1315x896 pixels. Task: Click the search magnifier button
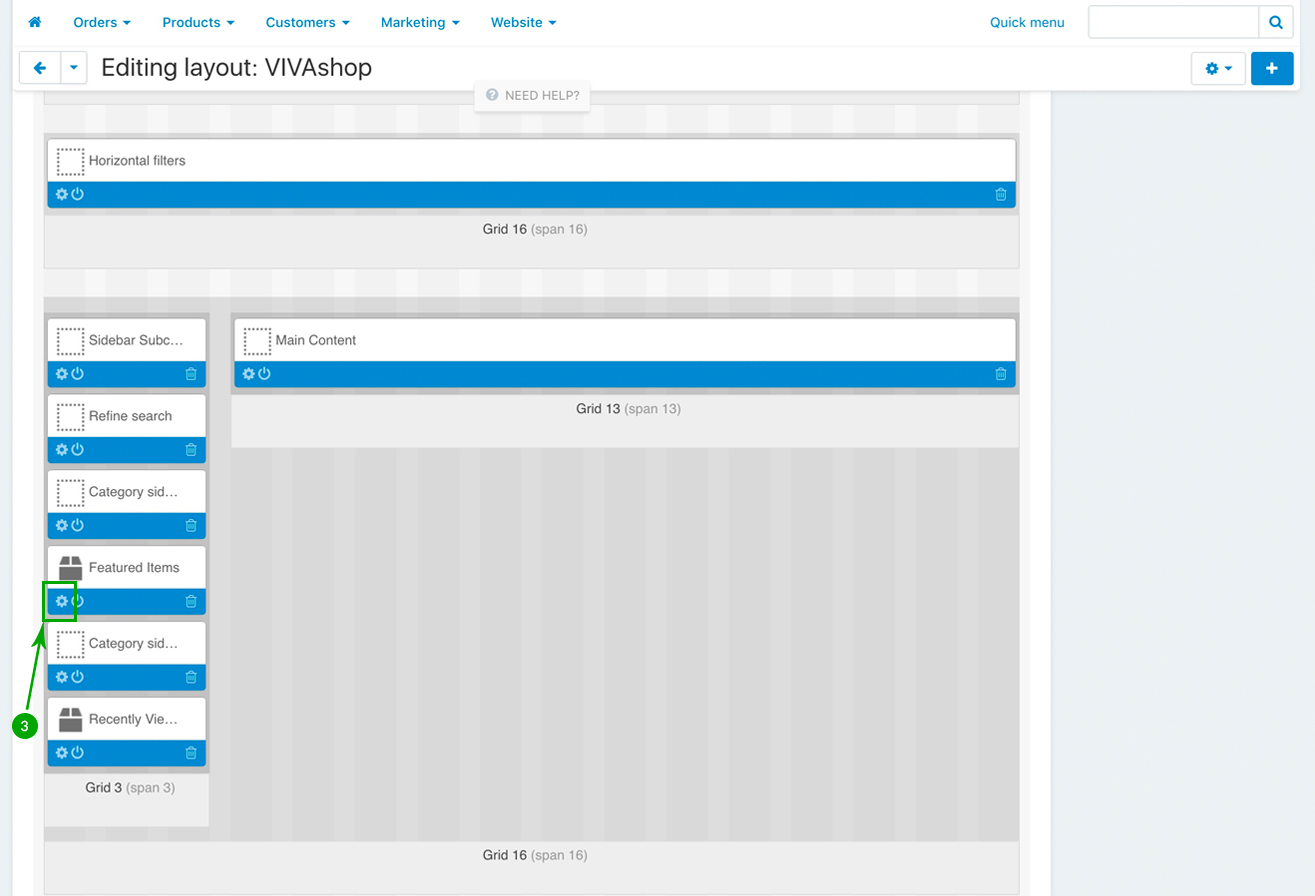[1275, 22]
